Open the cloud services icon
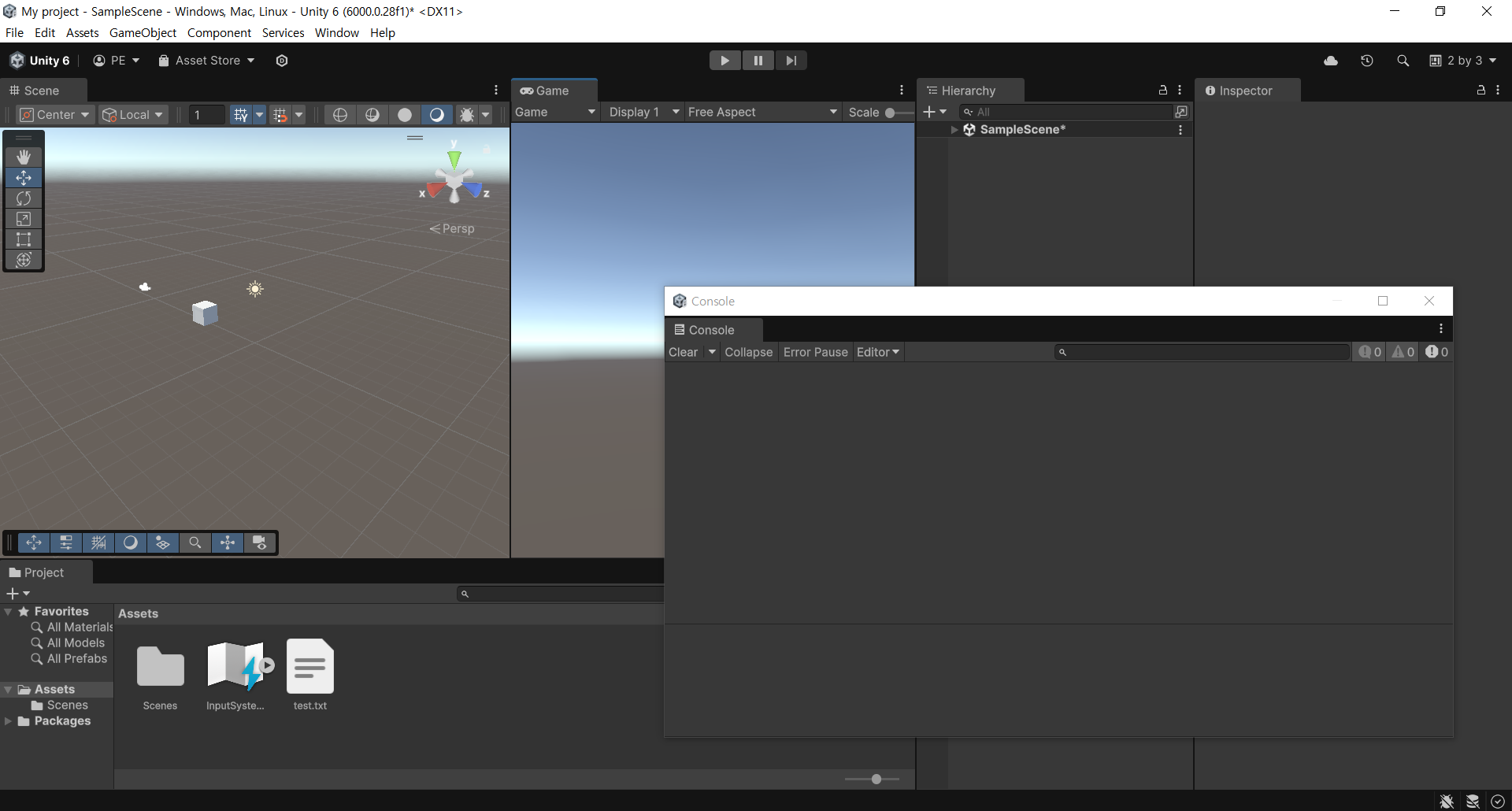1512x811 pixels. [1331, 61]
